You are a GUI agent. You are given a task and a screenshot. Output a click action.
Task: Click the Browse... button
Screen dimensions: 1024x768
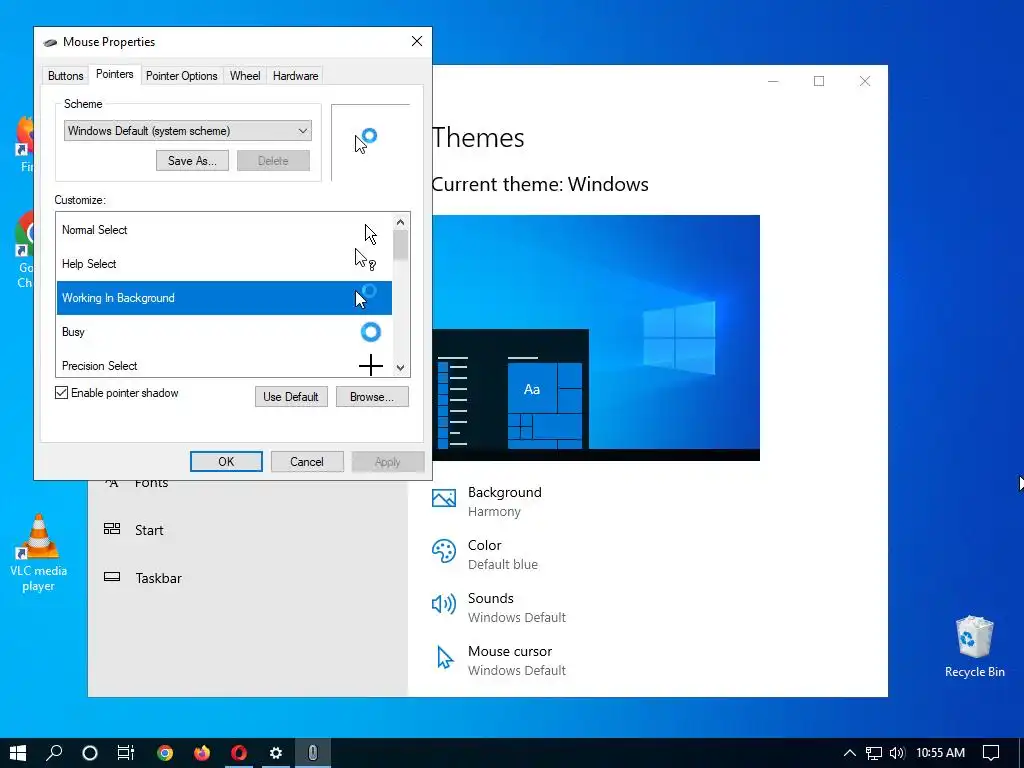coord(372,396)
